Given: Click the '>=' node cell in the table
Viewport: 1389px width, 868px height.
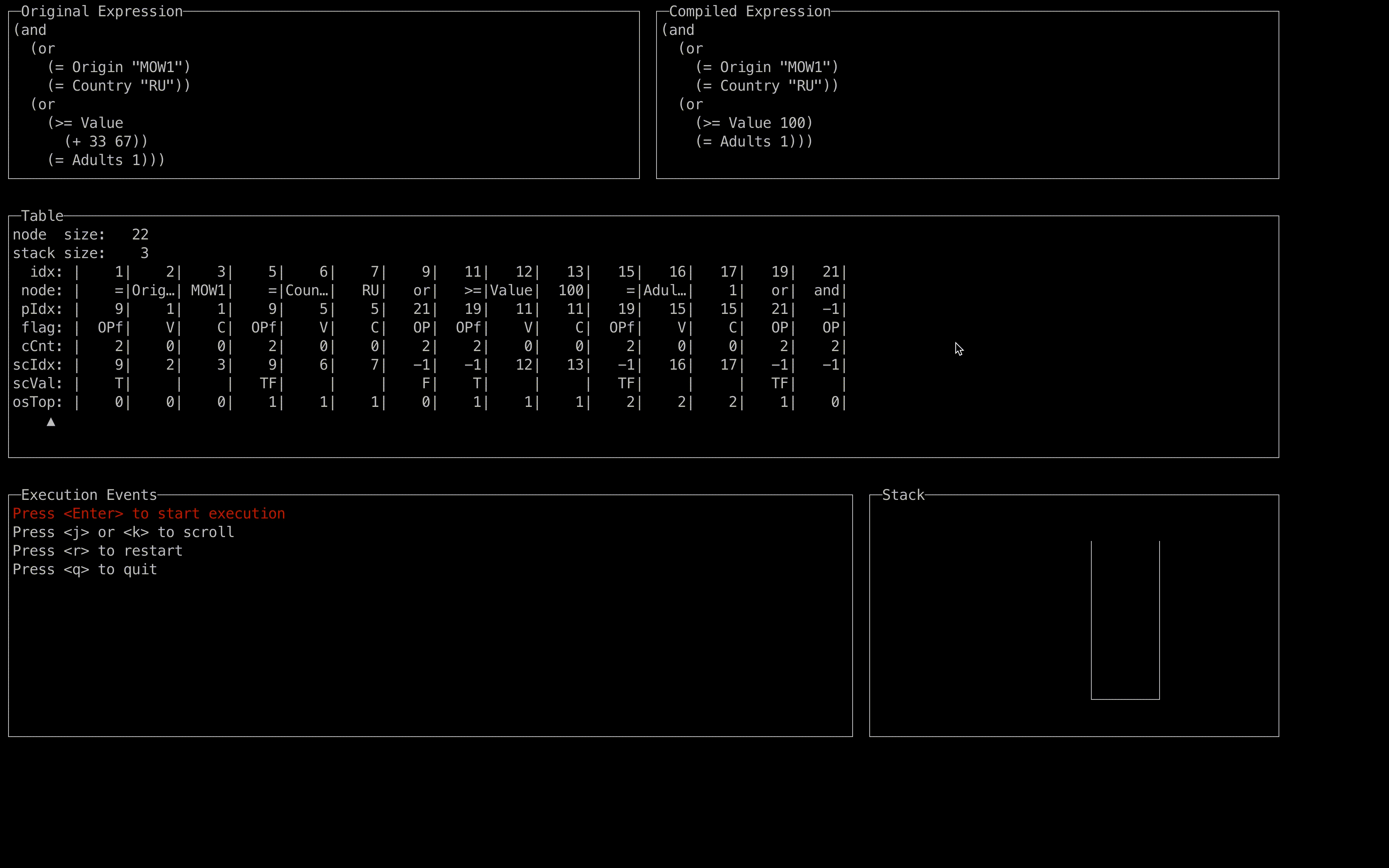Looking at the screenshot, I should 472,291.
